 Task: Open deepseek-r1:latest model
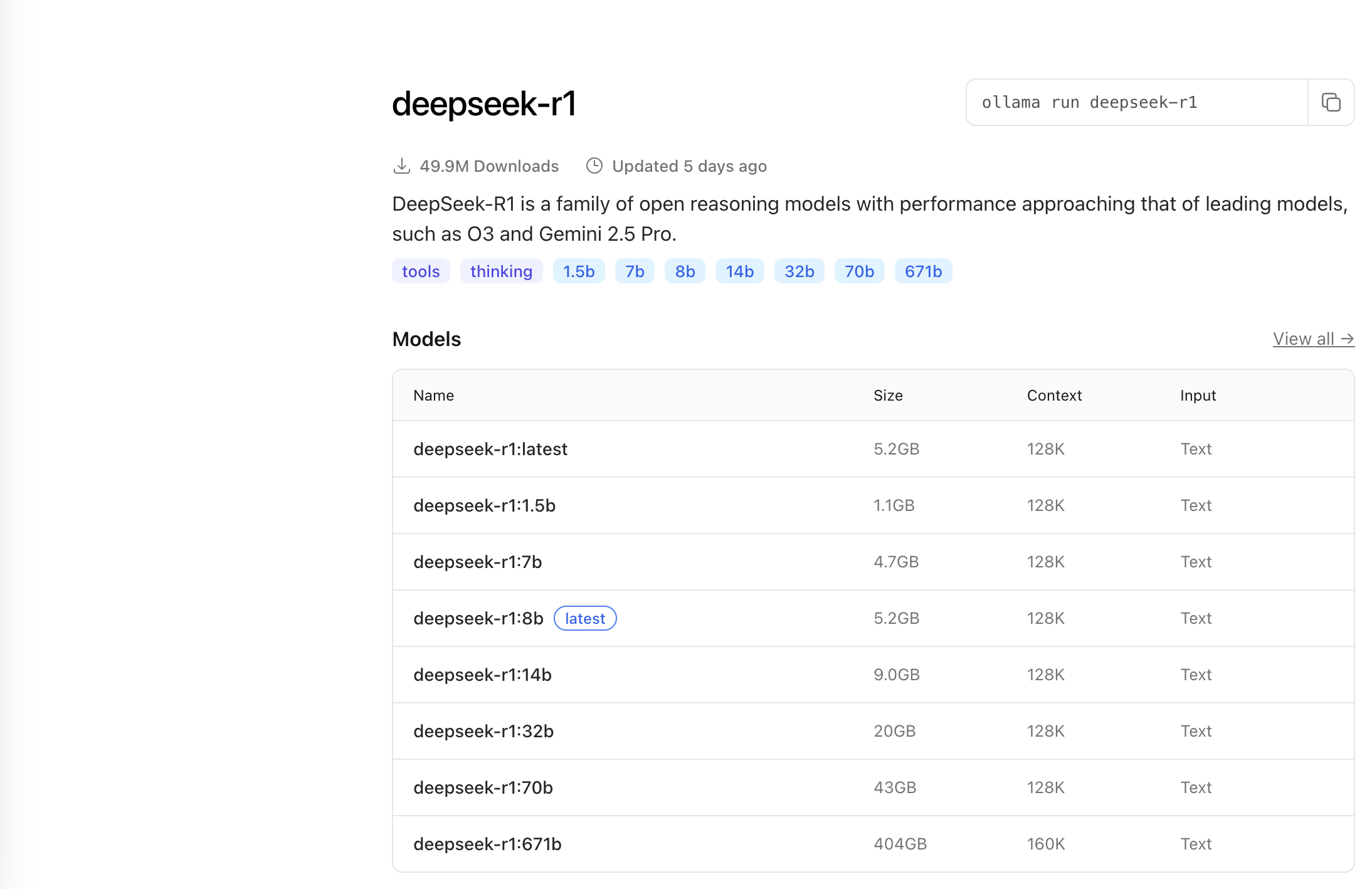(490, 449)
